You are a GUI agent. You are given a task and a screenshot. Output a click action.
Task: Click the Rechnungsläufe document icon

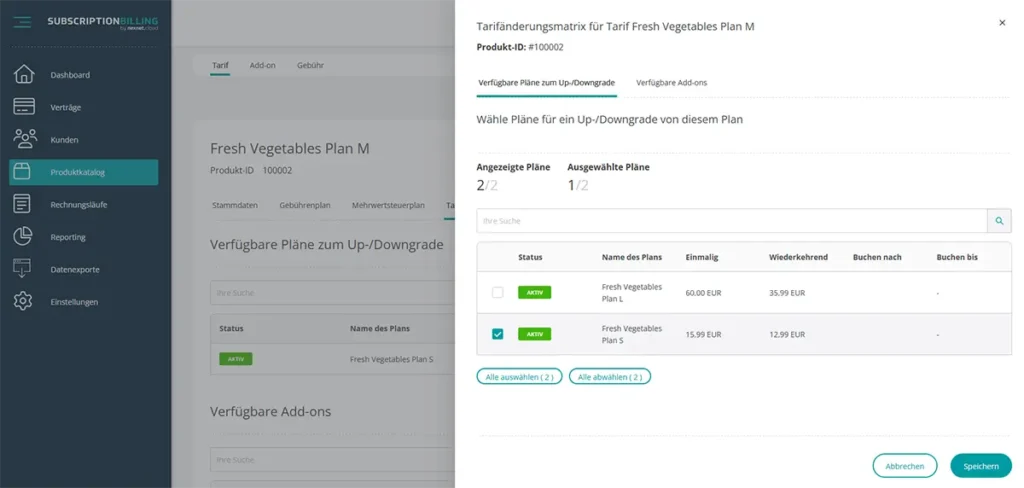click(x=23, y=205)
